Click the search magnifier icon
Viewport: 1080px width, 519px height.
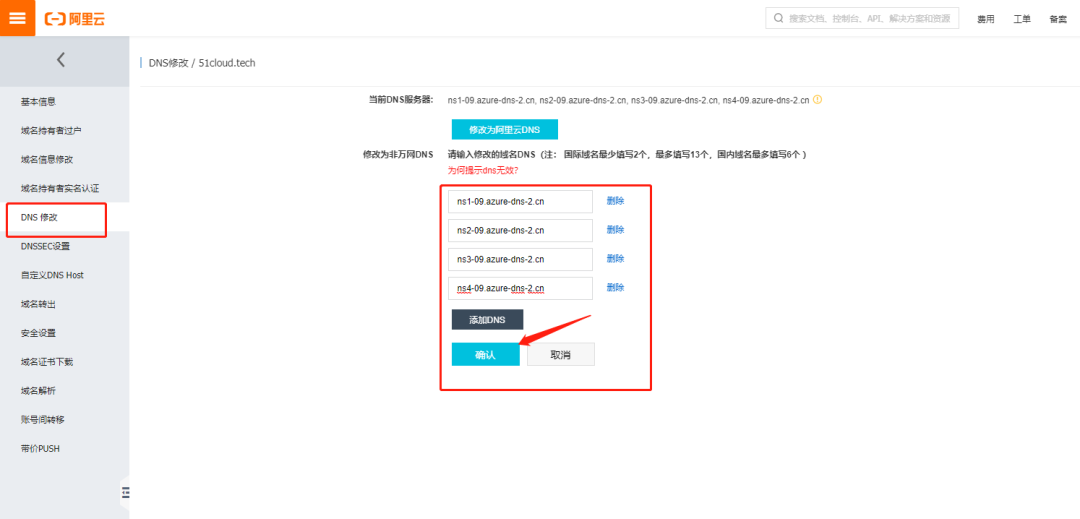point(778,19)
